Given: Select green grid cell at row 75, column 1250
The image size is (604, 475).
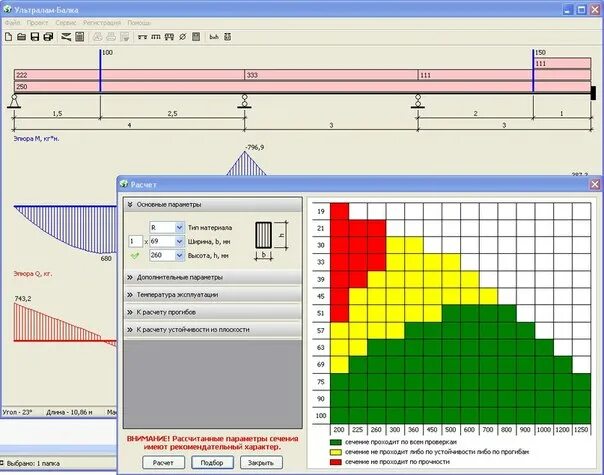Looking at the screenshot, I should pos(582,381).
